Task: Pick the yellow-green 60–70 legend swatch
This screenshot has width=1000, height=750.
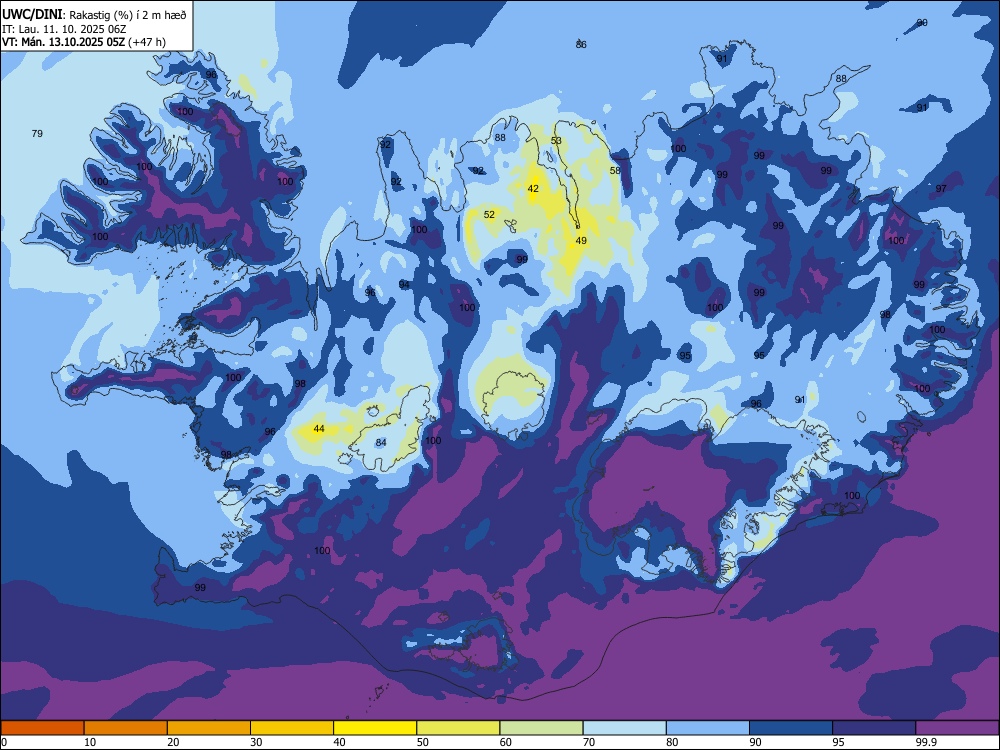Action: (x=541, y=728)
